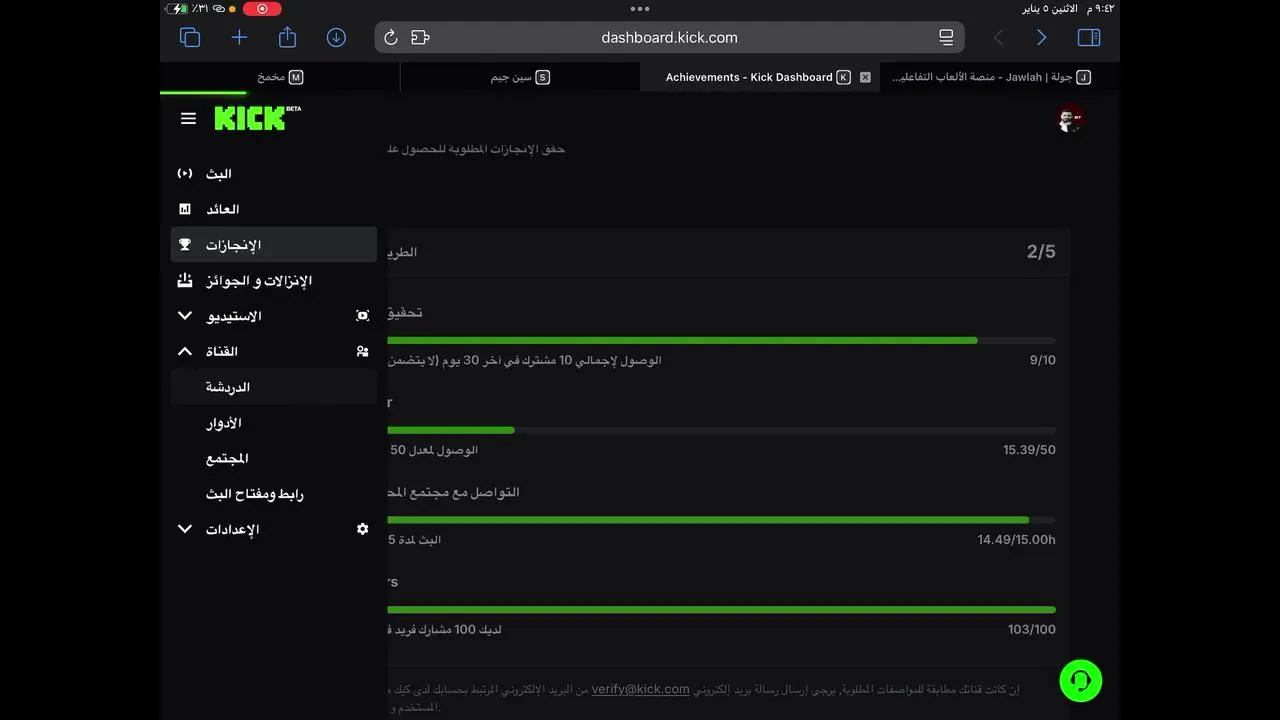The height and width of the screenshot is (720, 1280).
Task: Open the browser tab overview icon
Action: pos(190,37)
